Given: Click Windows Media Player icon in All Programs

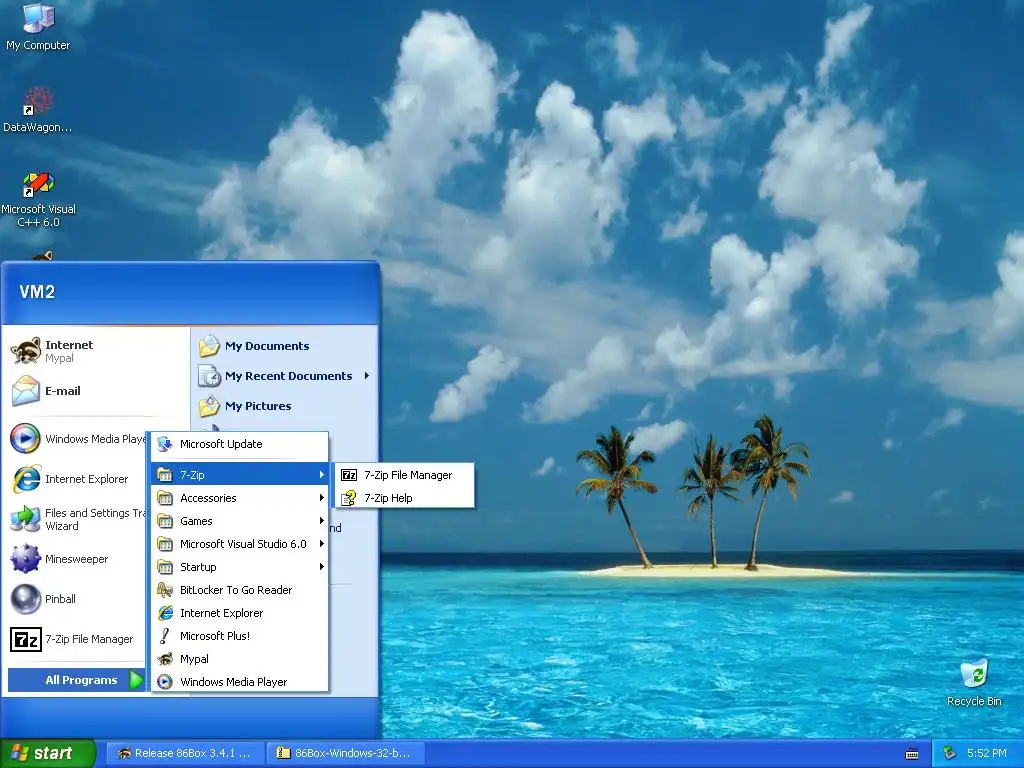Looking at the screenshot, I should [x=165, y=682].
